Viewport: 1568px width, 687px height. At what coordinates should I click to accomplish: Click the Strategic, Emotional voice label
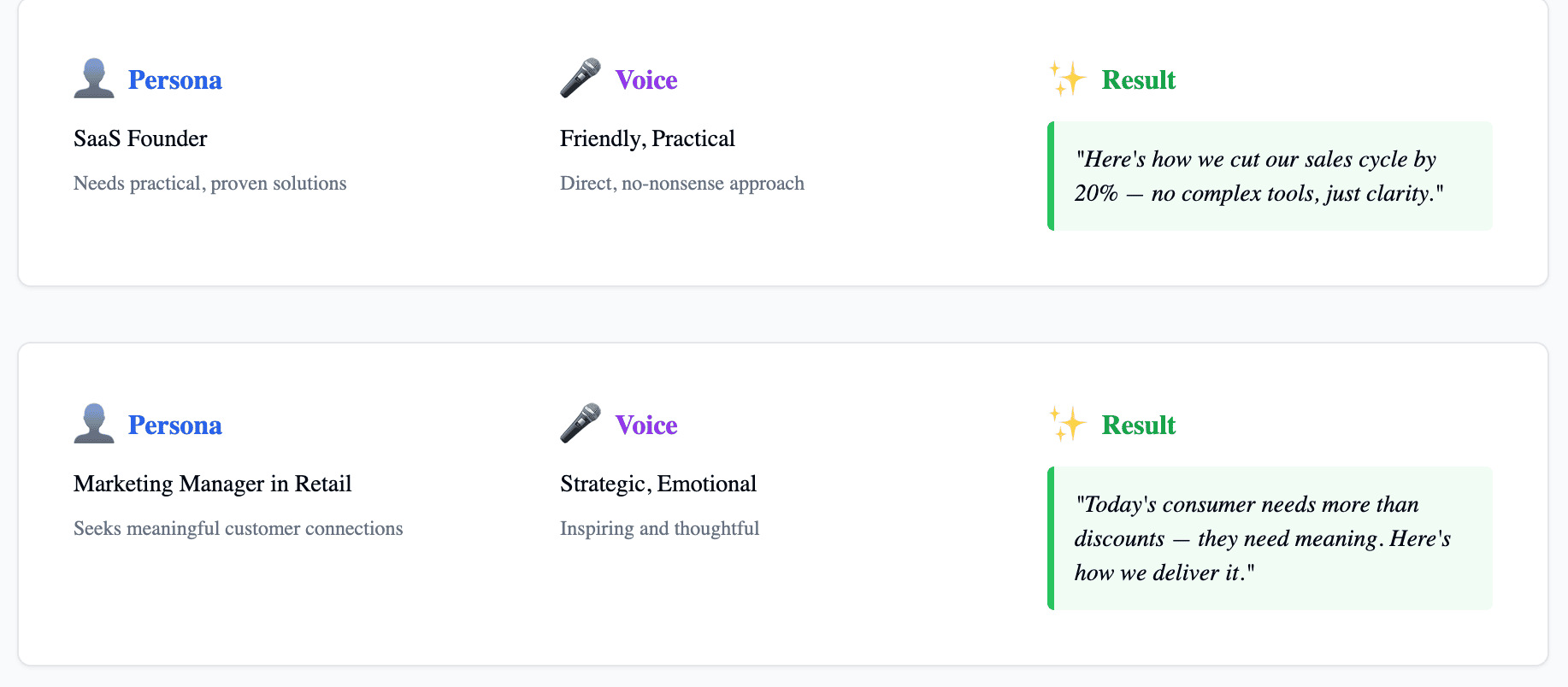658,484
